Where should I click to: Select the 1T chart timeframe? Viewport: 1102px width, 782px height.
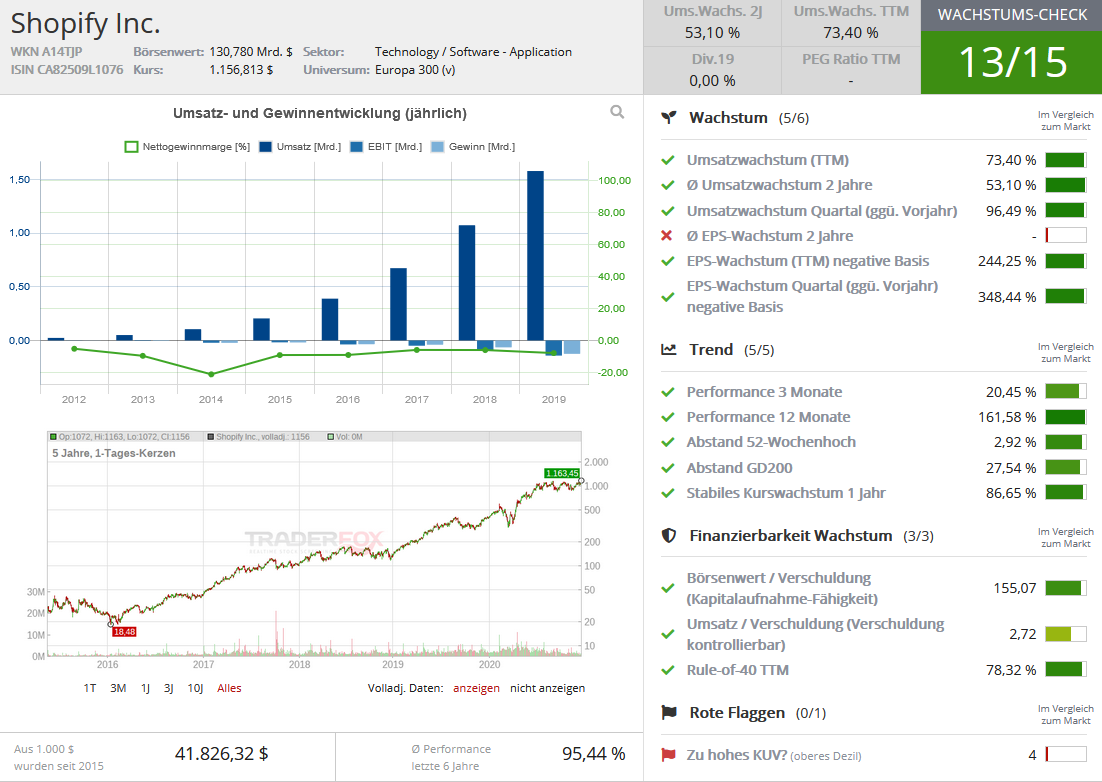[x=90, y=689]
